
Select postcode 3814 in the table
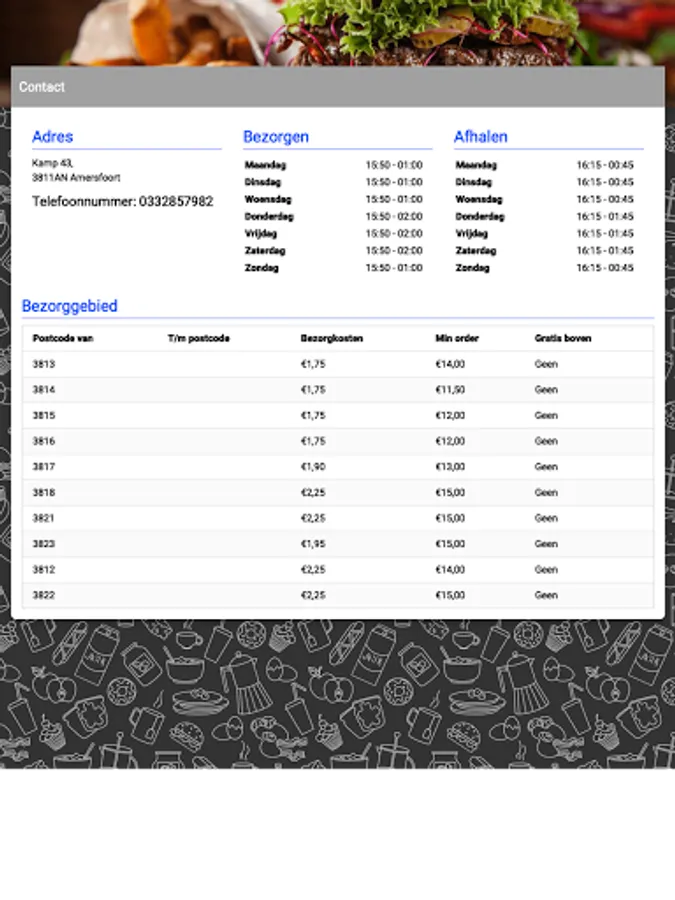point(44,390)
